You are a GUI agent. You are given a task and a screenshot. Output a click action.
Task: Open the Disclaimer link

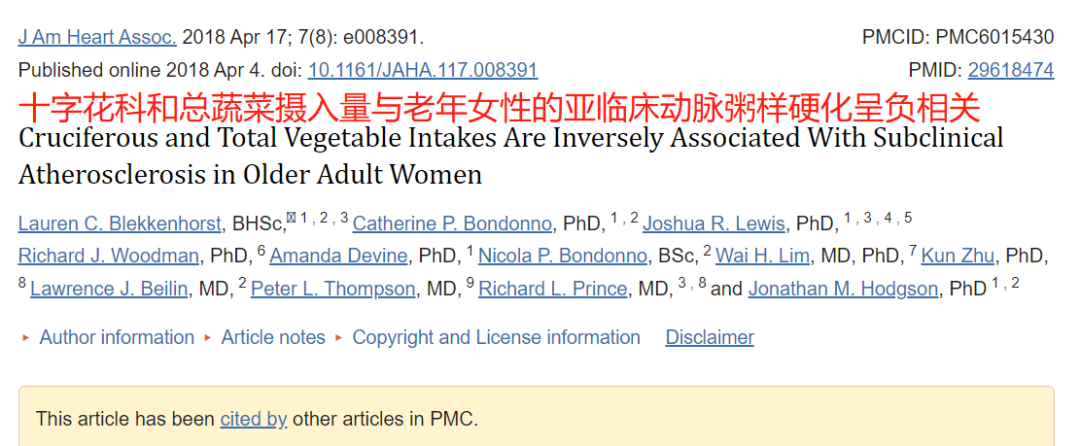[709, 337]
